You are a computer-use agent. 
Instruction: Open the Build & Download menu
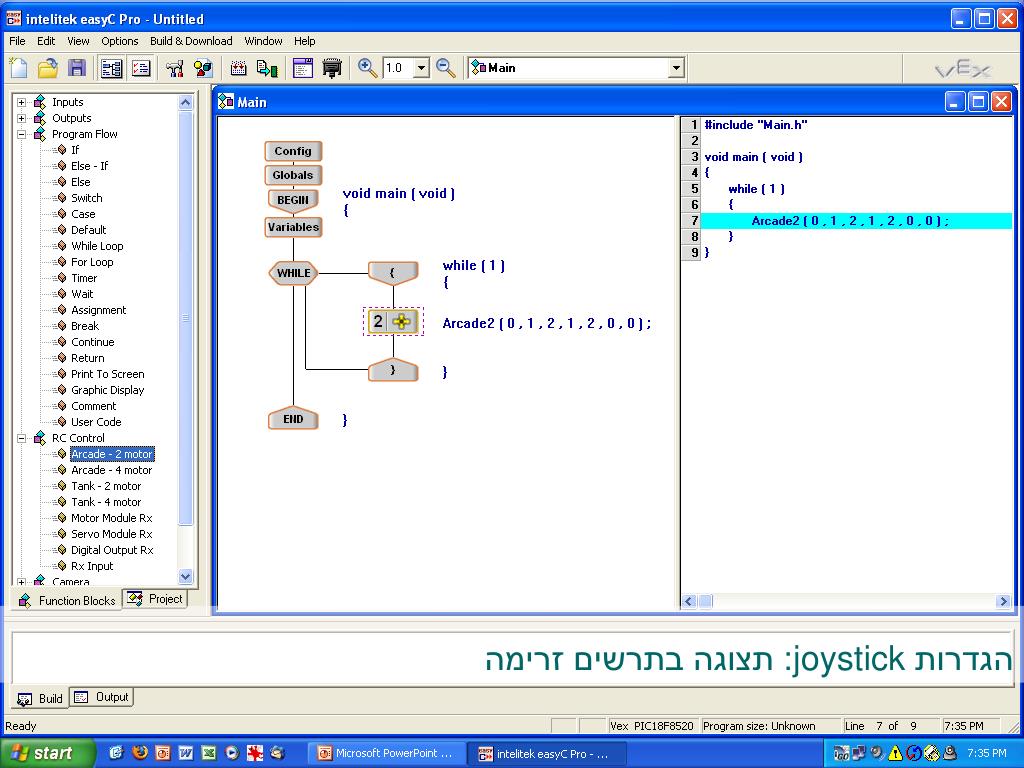[191, 41]
